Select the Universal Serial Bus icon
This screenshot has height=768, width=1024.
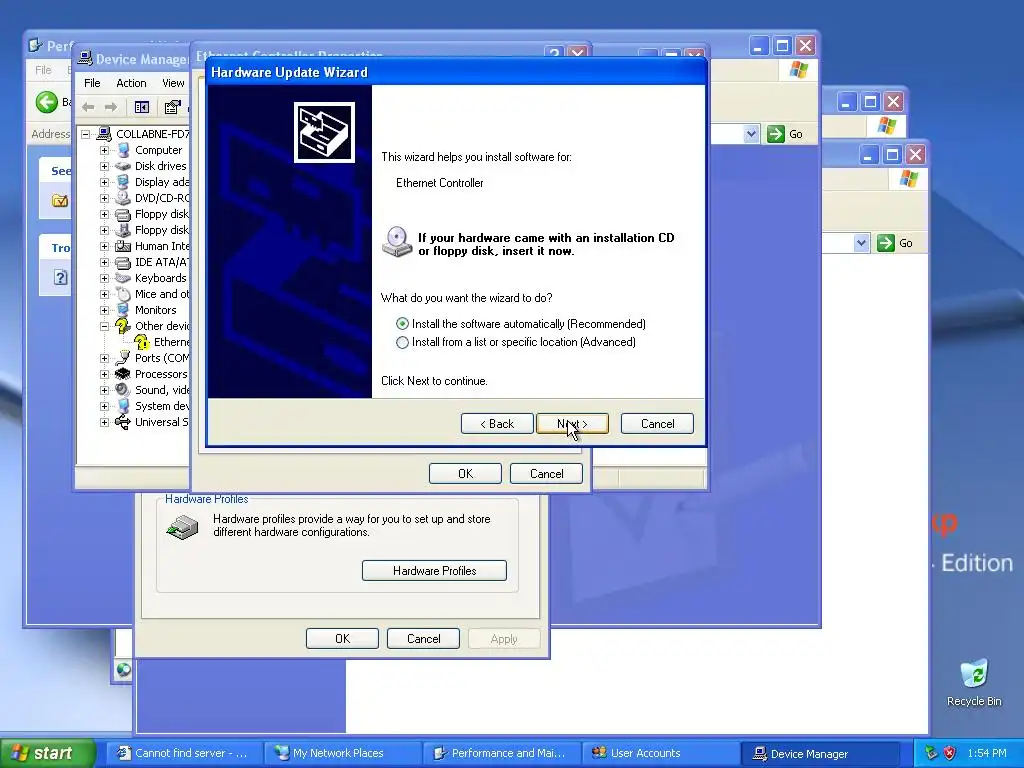click(x=123, y=422)
